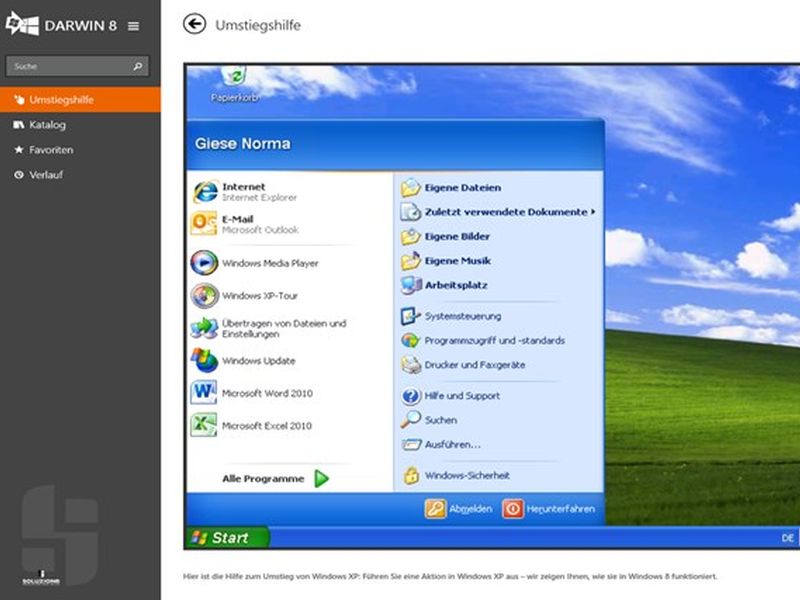Click the Papierkorb recycle bin icon
Screen dimensions: 800x600
coord(234,77)
